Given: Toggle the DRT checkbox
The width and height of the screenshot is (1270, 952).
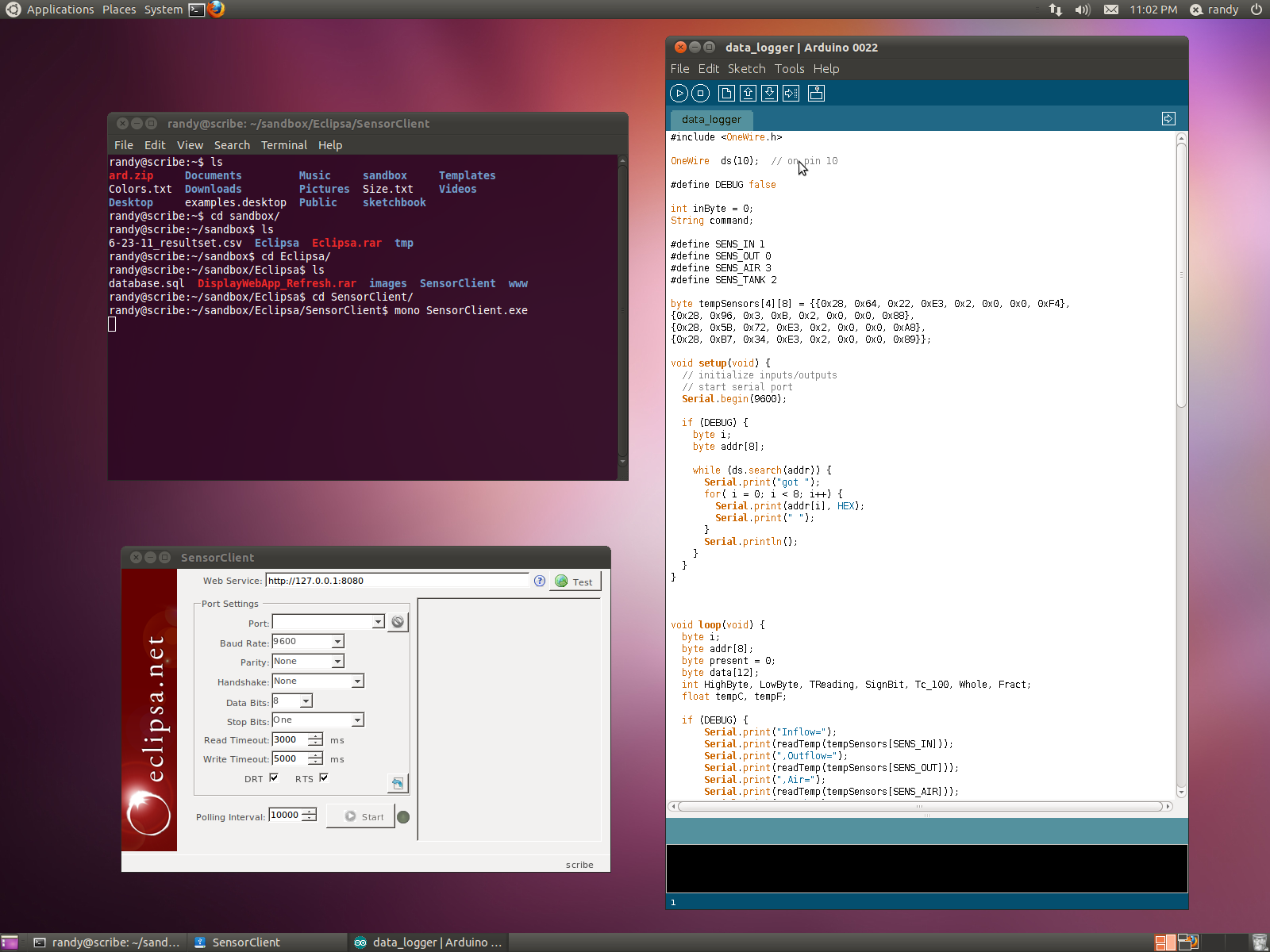Looking at the screenshot, I should 274,778.
